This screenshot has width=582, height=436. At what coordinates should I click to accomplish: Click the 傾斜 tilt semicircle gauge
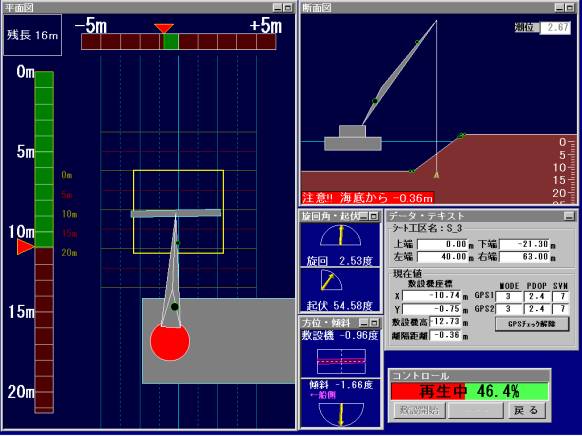click(341, 414)
